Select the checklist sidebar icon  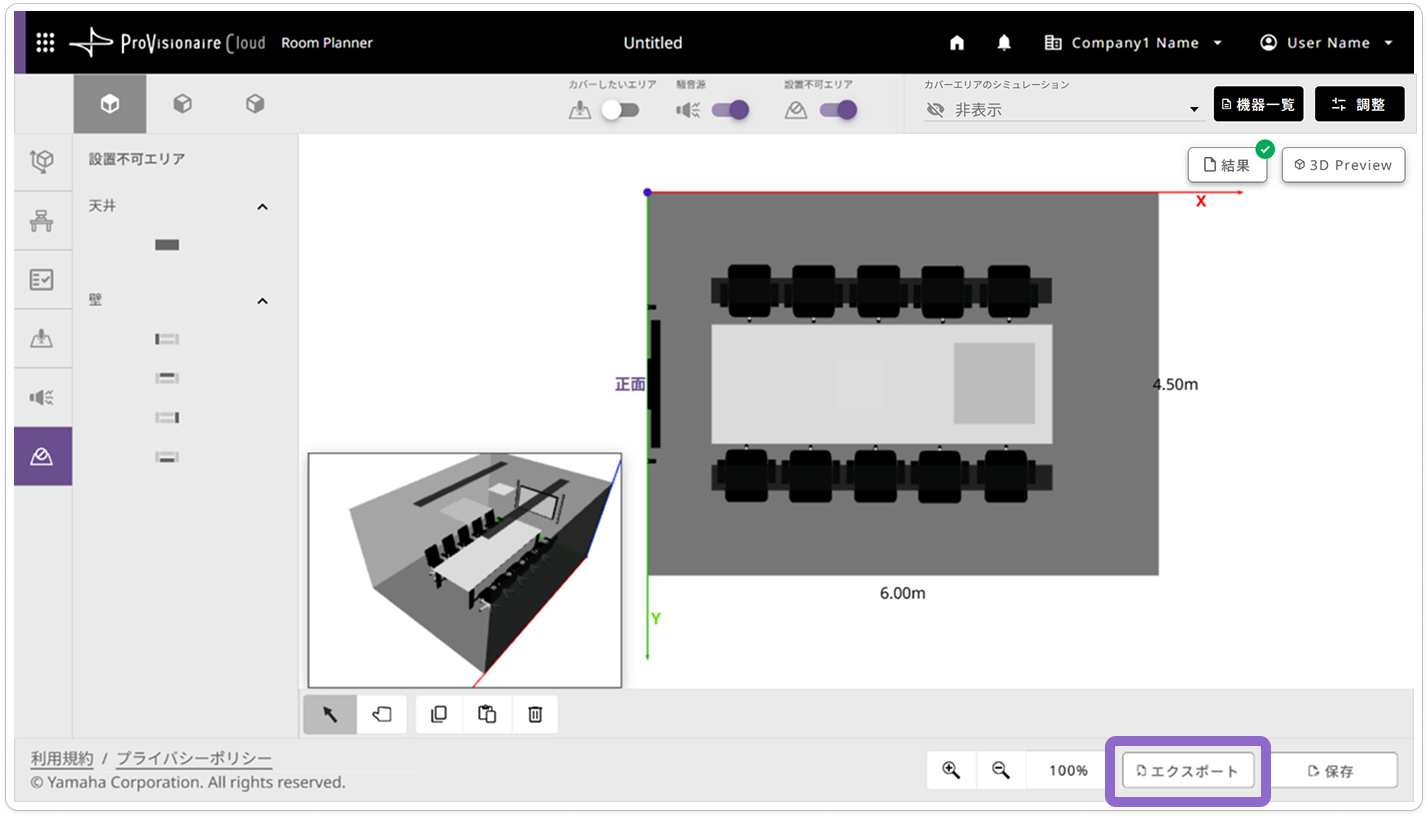click(x=42, y=280)
